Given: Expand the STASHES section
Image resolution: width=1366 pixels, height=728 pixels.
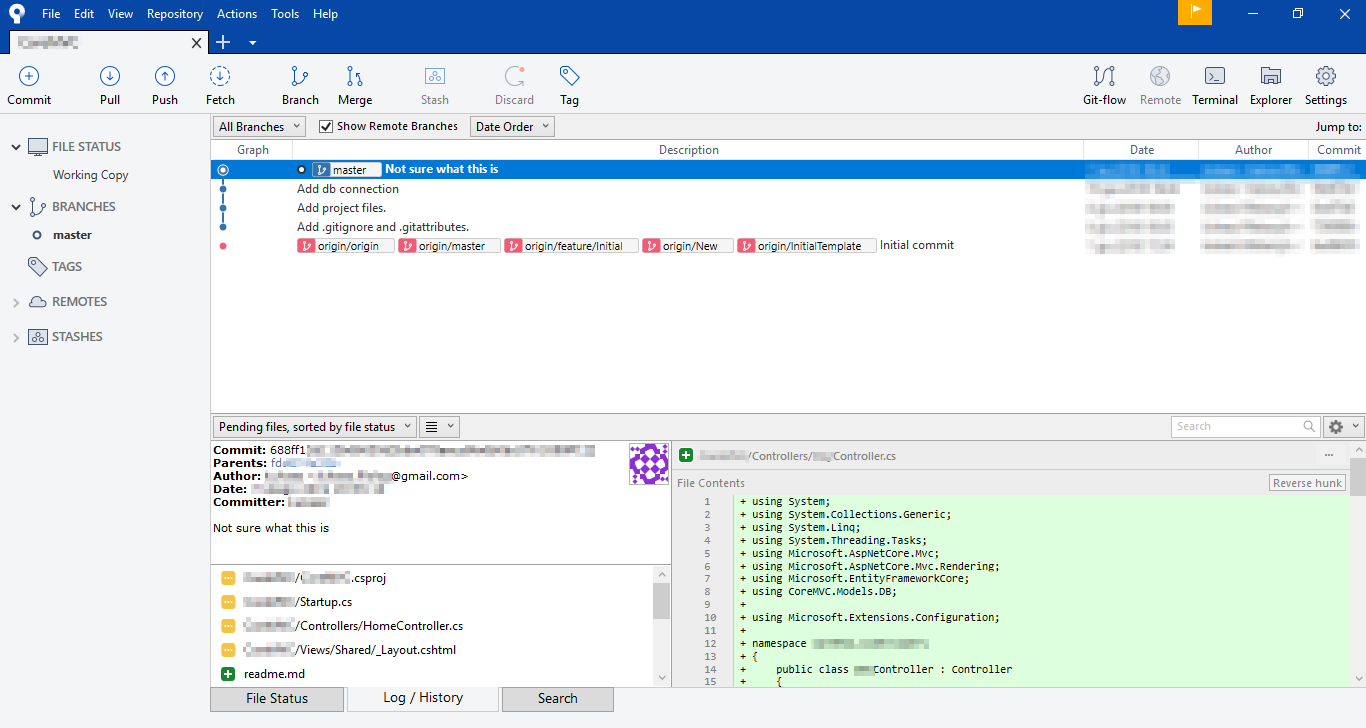Looking at the screenshot, I should tap(16, 338).
